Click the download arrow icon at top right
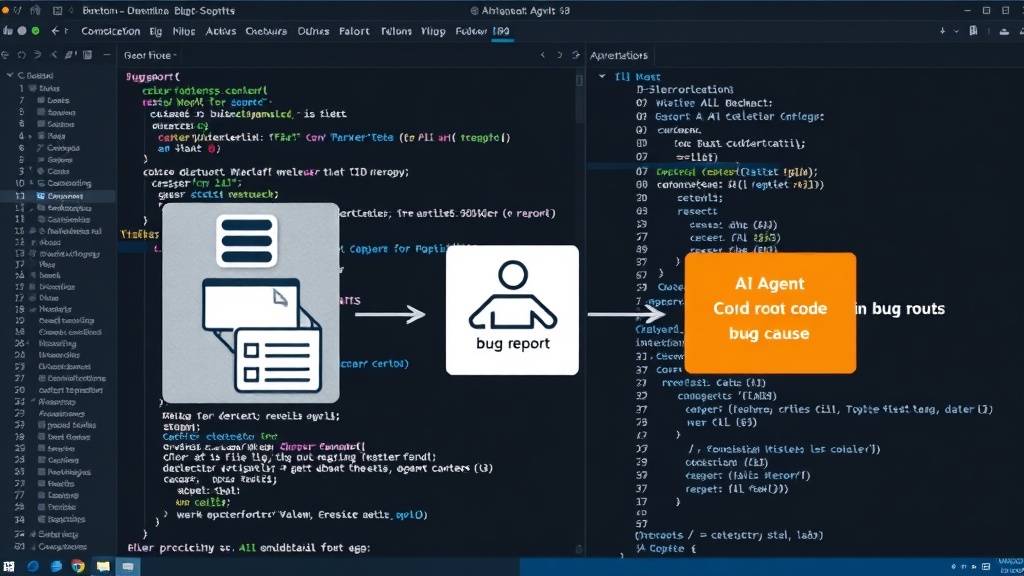This screenshot has width=1024, height=576. tap(942, 31)
